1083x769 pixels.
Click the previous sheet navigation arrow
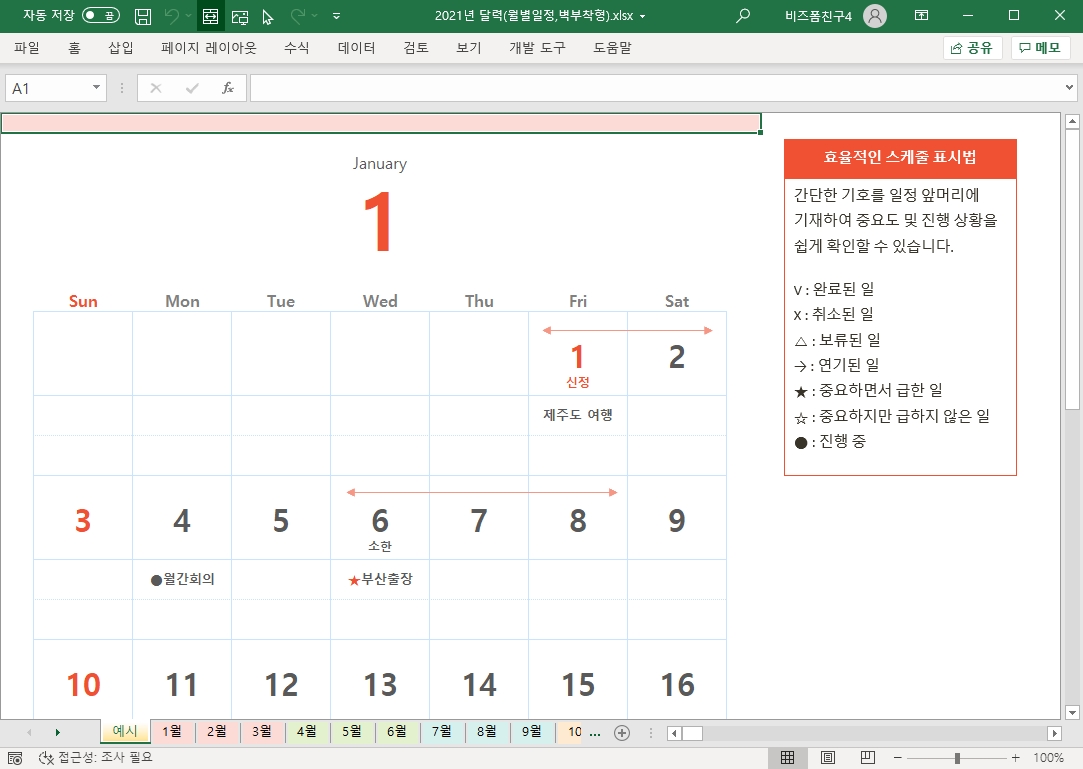coord(29,732)
